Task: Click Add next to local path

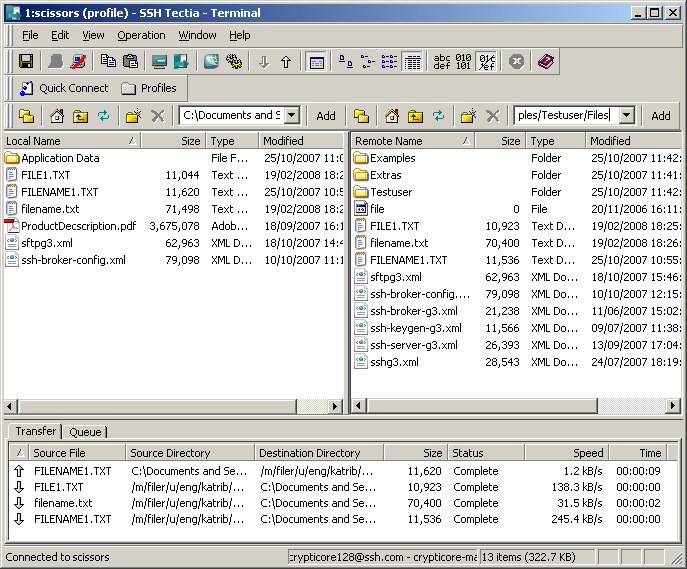Action: pos(326,116)
